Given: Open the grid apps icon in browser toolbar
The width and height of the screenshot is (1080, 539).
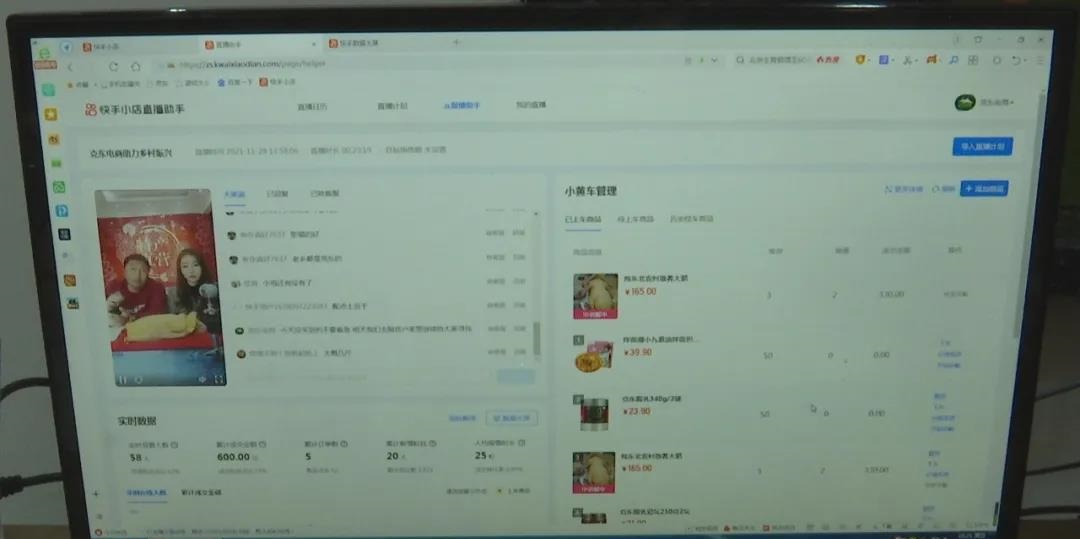Looking at the screenshot, I should pyautogui.click(x=973, y=61).
